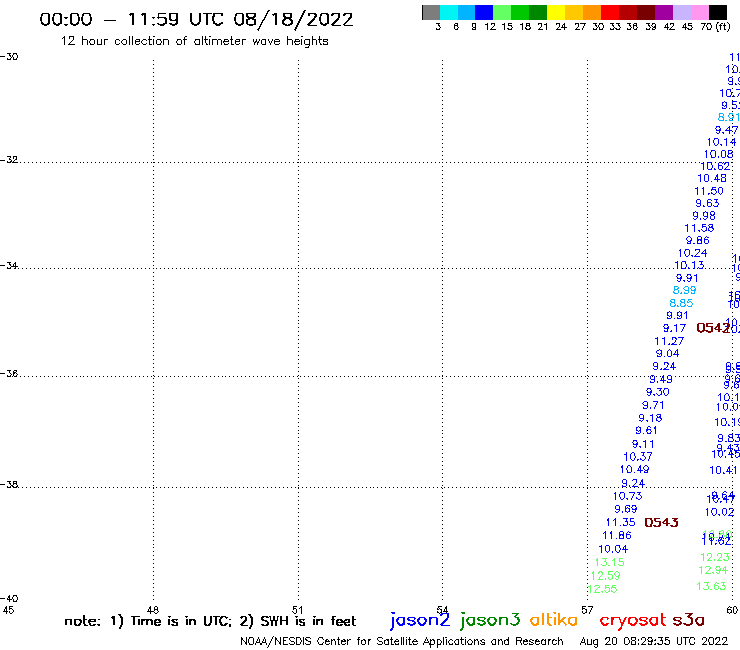Select the jason3 satellite label

coord(490,620)
